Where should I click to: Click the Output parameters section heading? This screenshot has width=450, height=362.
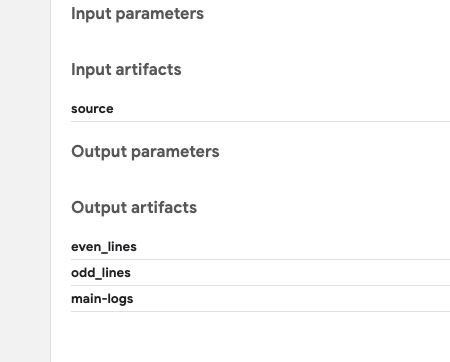[x=145, y=152]
